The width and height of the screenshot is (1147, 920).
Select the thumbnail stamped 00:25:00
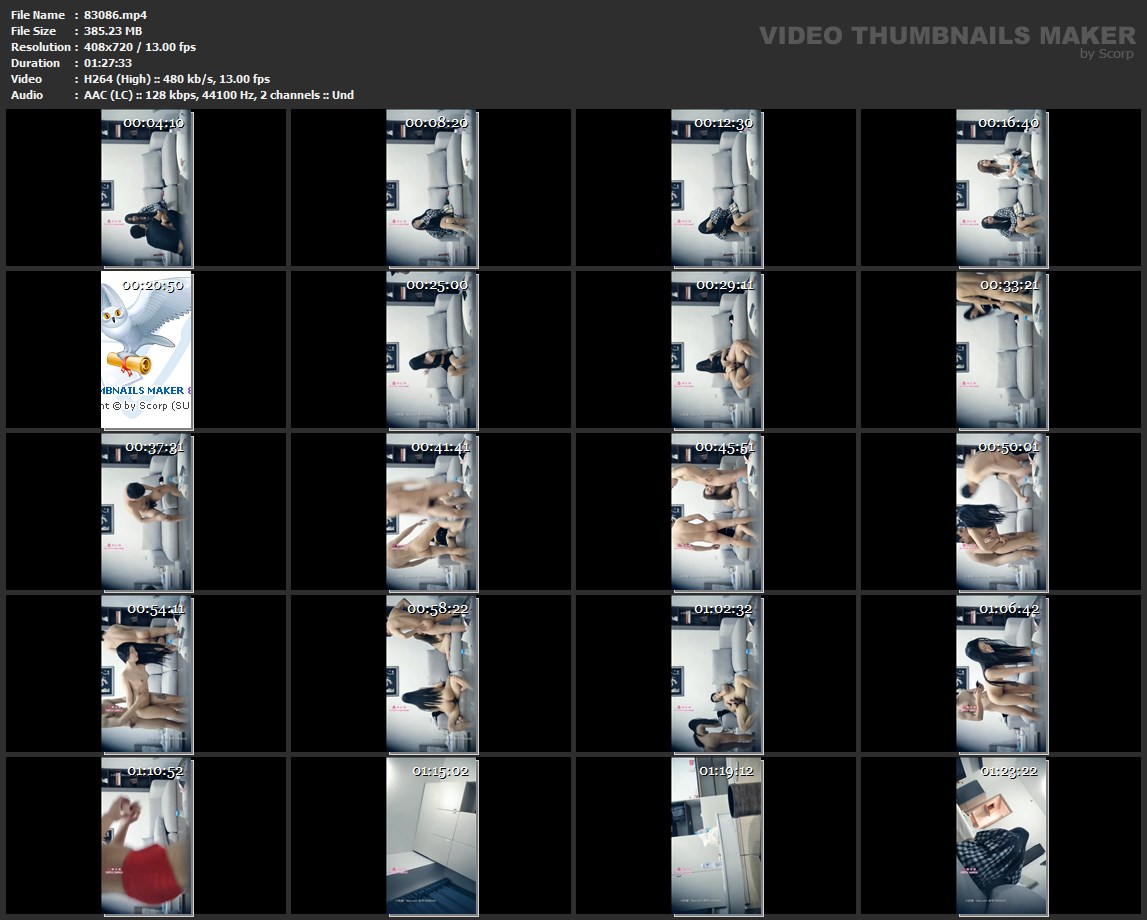431,350
